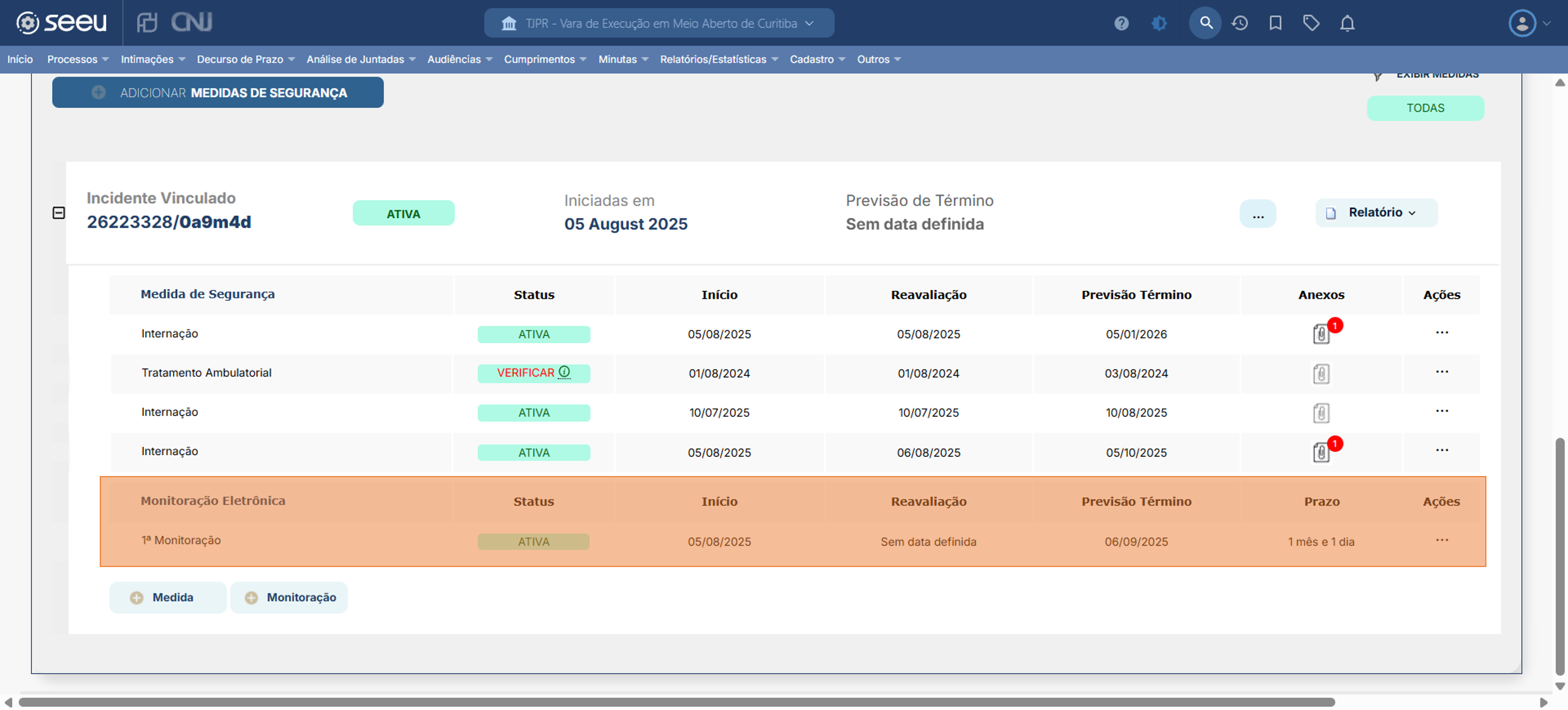The height and width of the screenshot is (710, 1568).
Task: Click the CNJ logo icon
Action: pos(192,22)
